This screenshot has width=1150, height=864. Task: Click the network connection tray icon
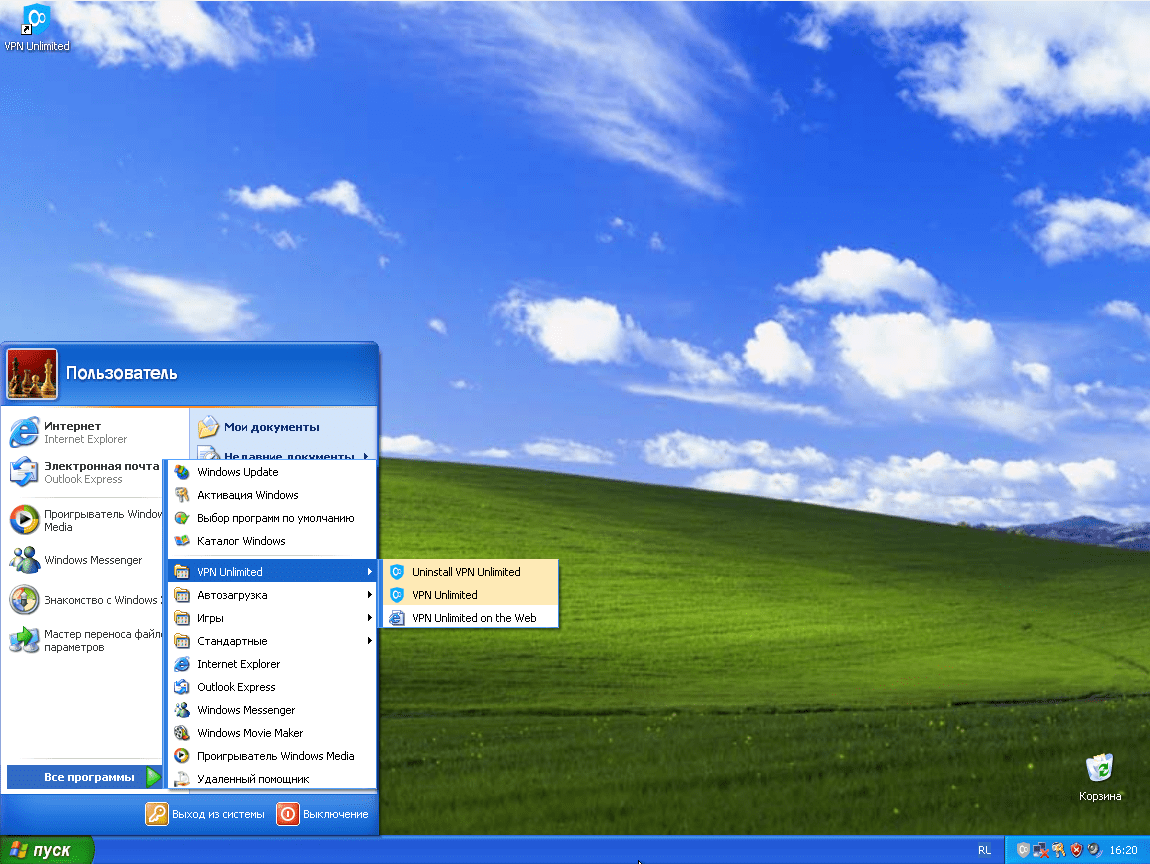[x=1040, y=850]
